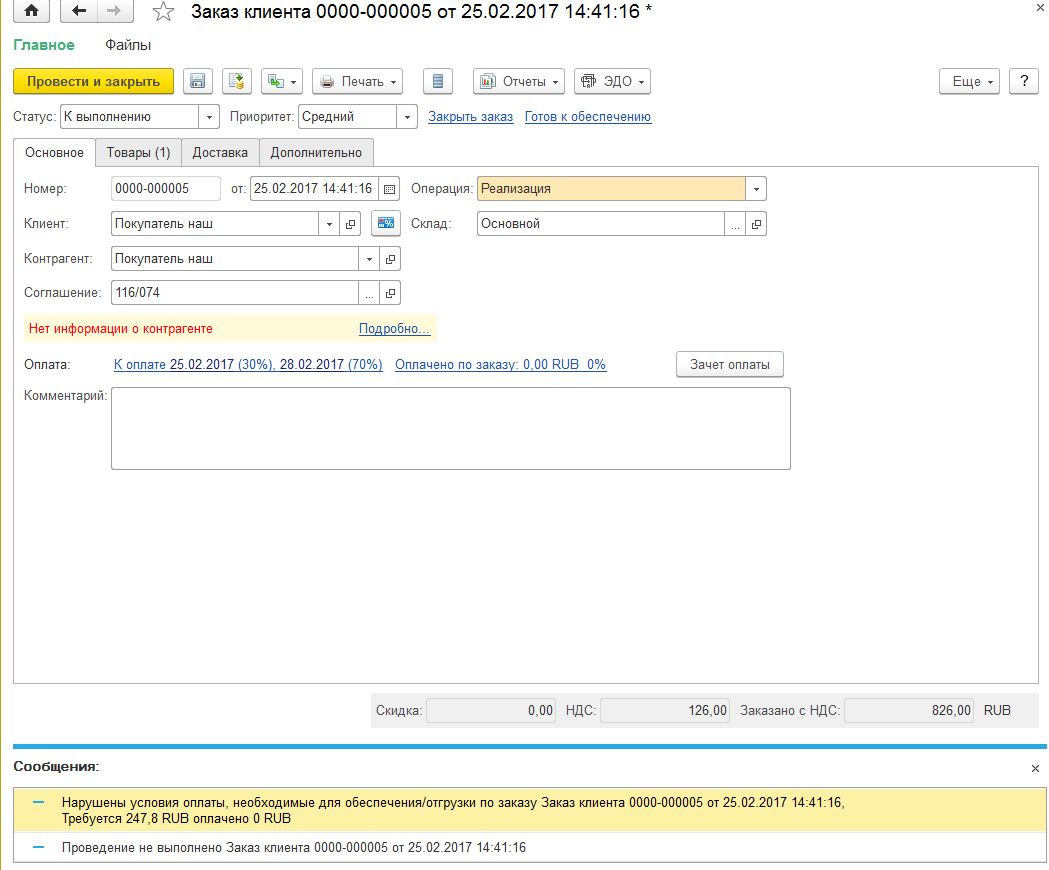This screenshot has width=1049, height=870.
Task: Open the date calendar picker icon
Action: click(390, 189)
